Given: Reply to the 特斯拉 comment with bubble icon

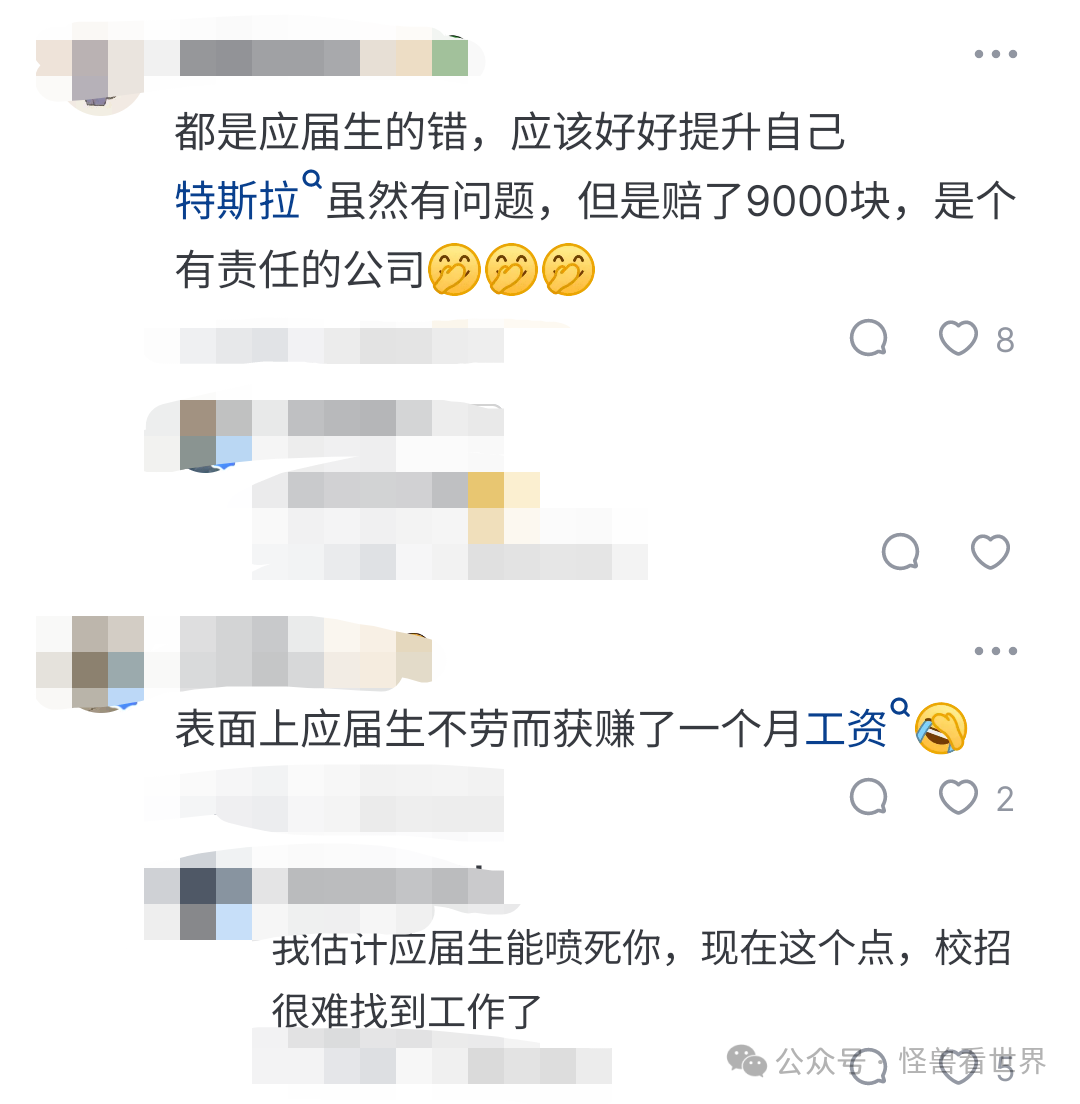Looking at the screenshot, I should coord(868,338).
